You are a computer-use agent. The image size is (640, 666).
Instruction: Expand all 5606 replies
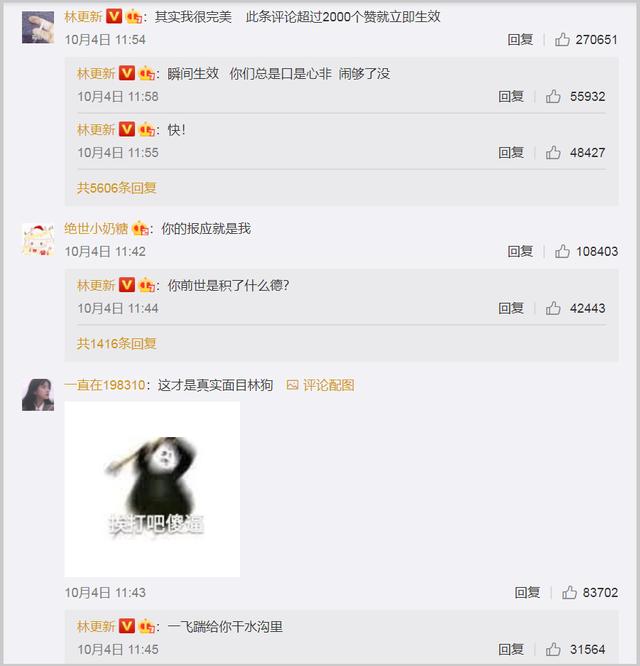117,188
